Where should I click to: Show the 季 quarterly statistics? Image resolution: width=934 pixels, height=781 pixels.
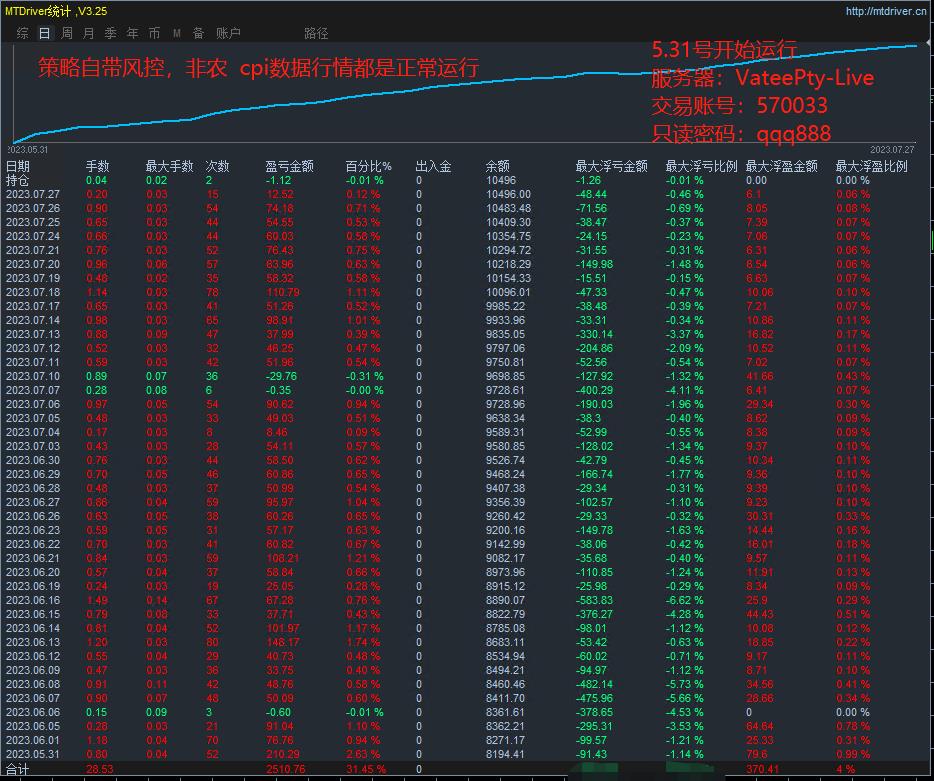(x=110, y=33)
